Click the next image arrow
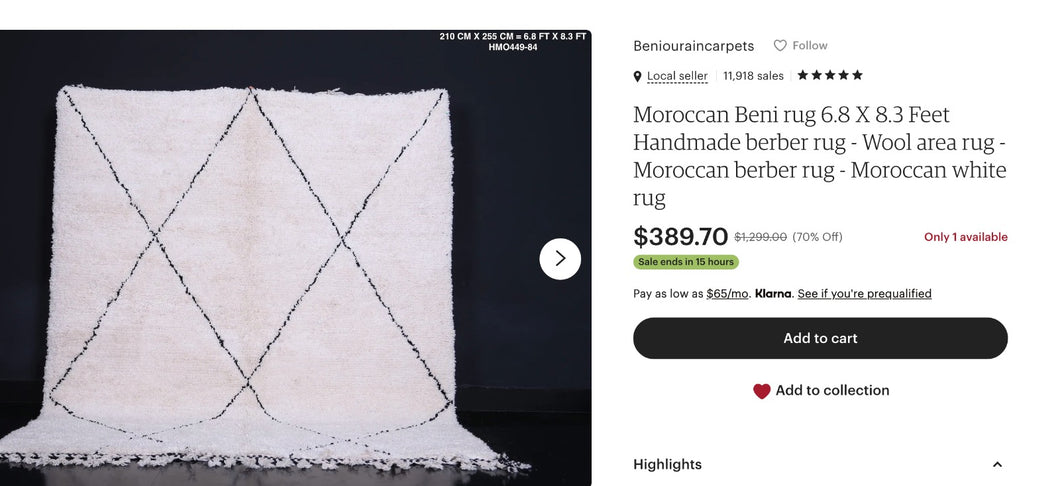The height and width of the screenshot is (486, 1060). pos(560,259)
